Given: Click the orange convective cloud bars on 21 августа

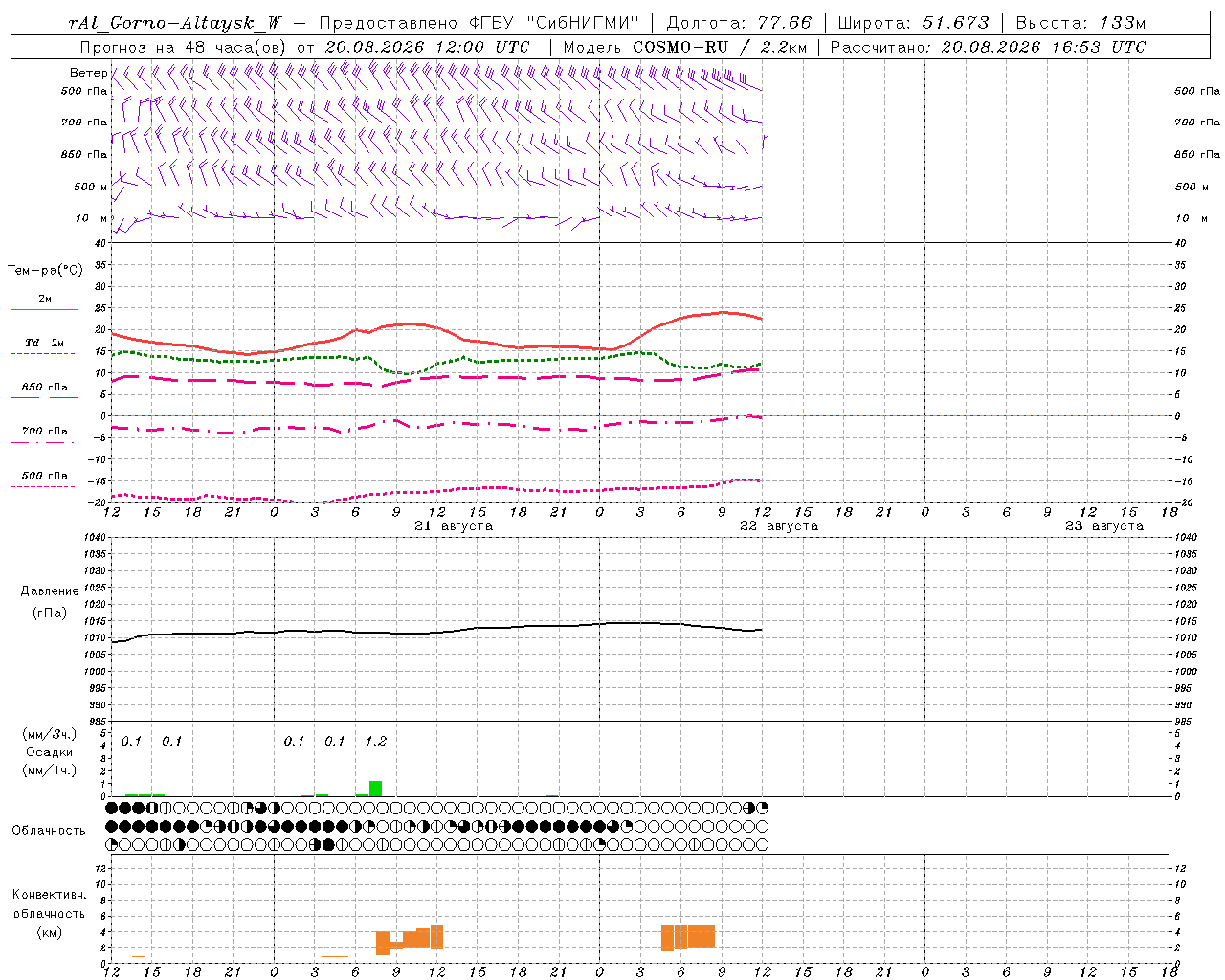Looking at the screenshot, I should click(410, 940).
